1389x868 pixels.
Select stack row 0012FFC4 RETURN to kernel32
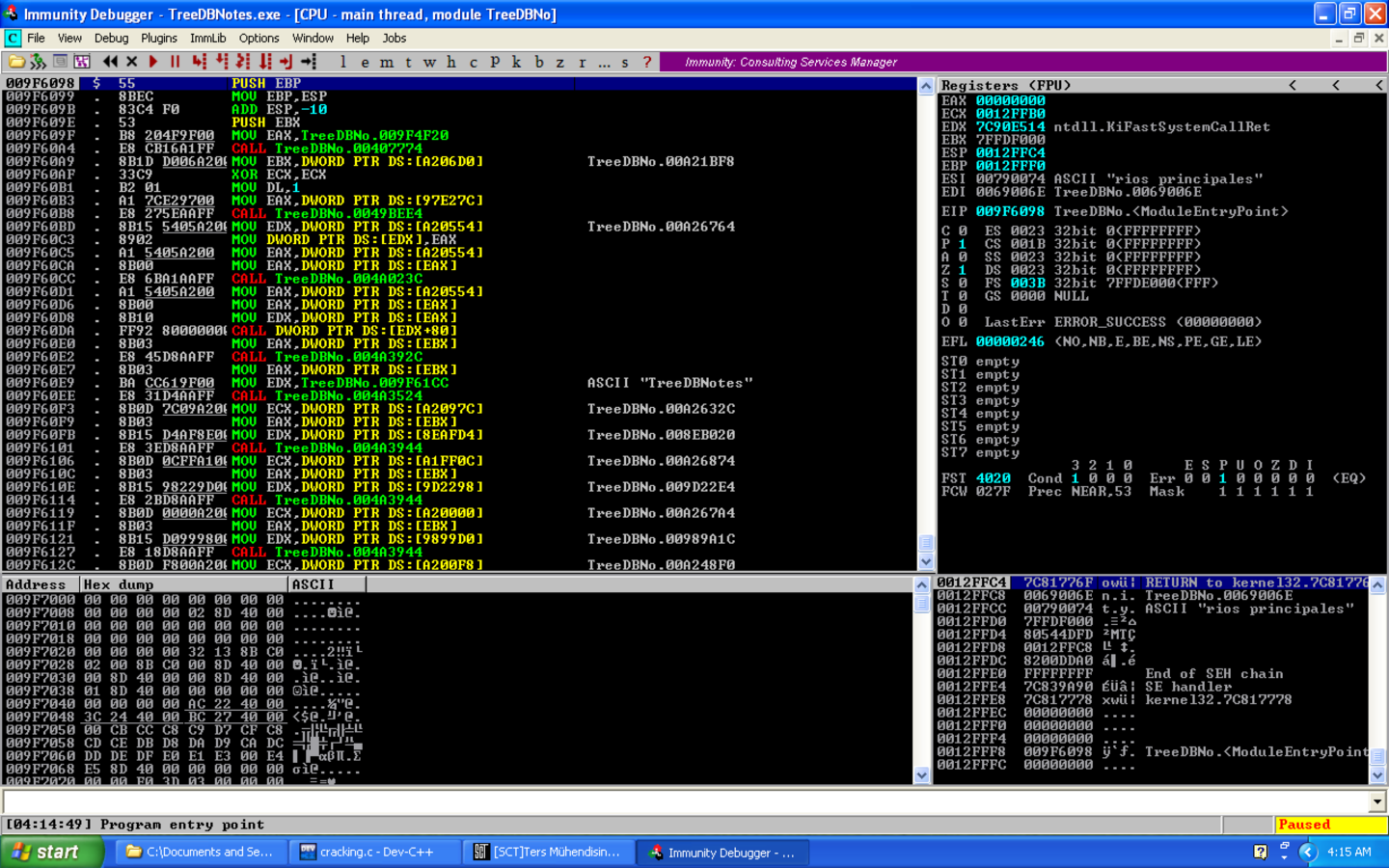click(x=1152, y=583)
